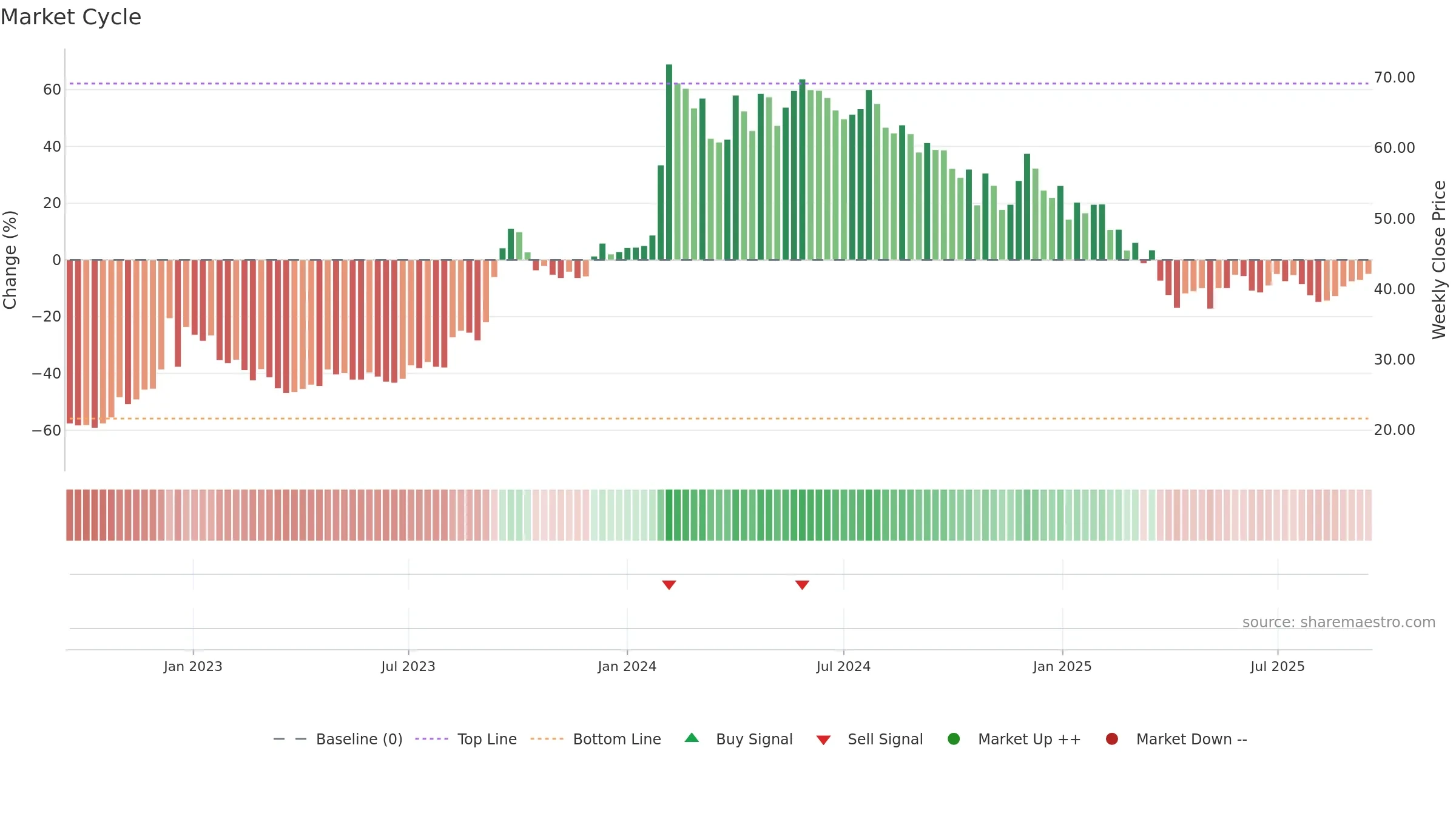Viewport: 1456px width, 819px height.
Task: Click the Jan 2024 axis label
Action: (x=627, y=666)
